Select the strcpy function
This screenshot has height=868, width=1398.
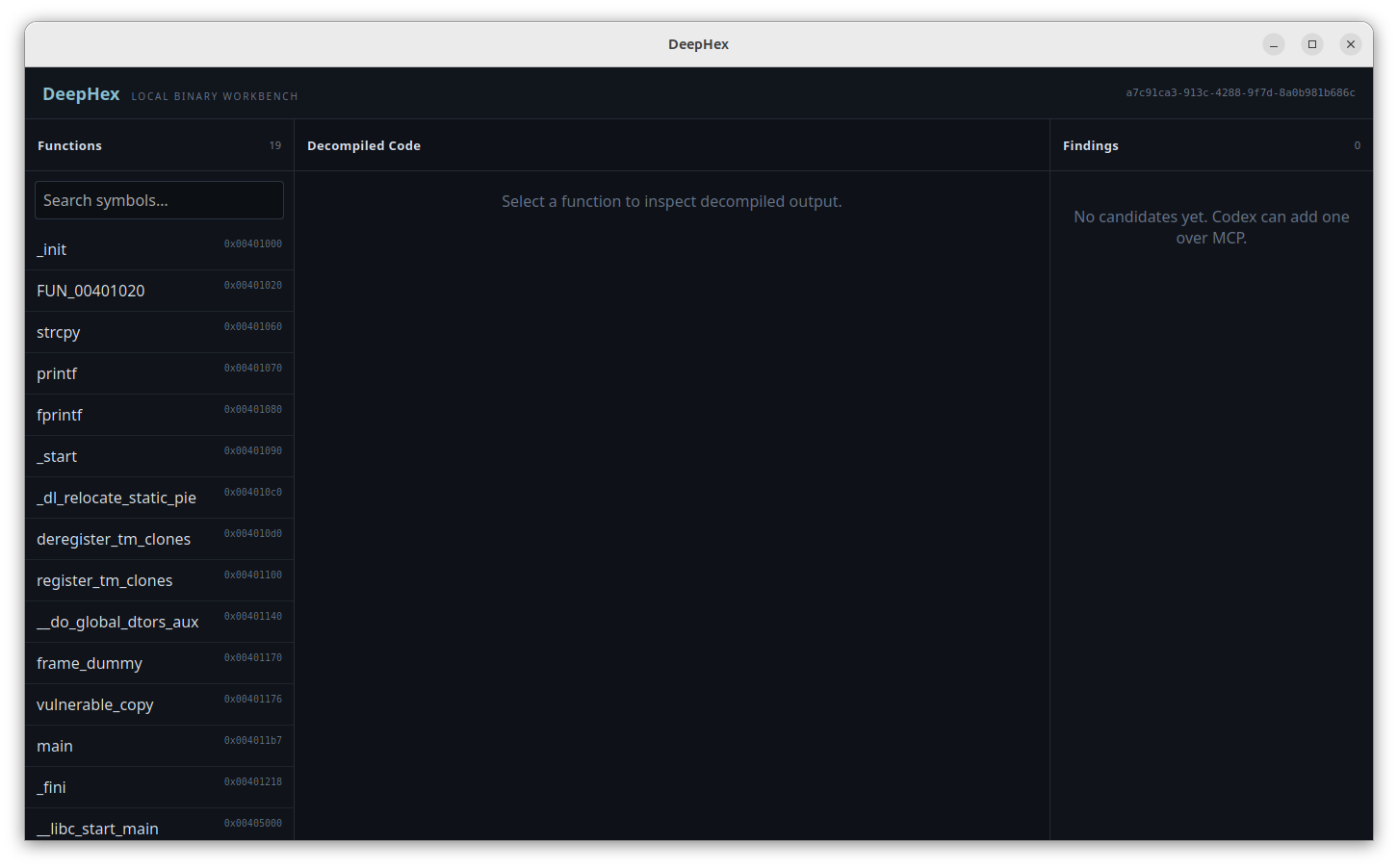coord(159,332)
